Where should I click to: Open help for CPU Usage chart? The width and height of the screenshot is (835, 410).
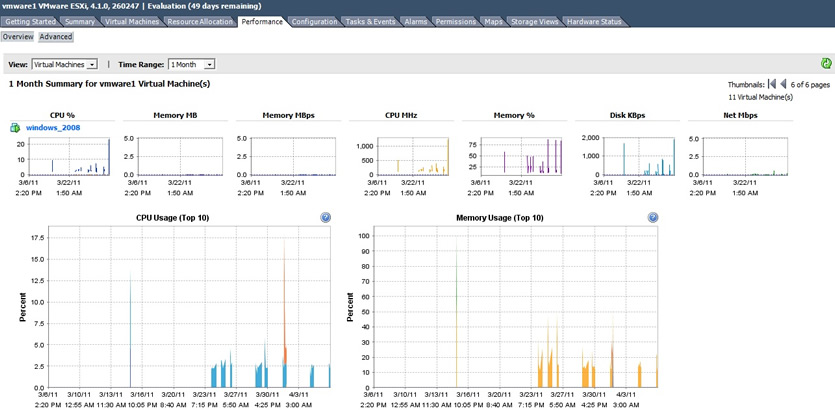tap(326, 217)
